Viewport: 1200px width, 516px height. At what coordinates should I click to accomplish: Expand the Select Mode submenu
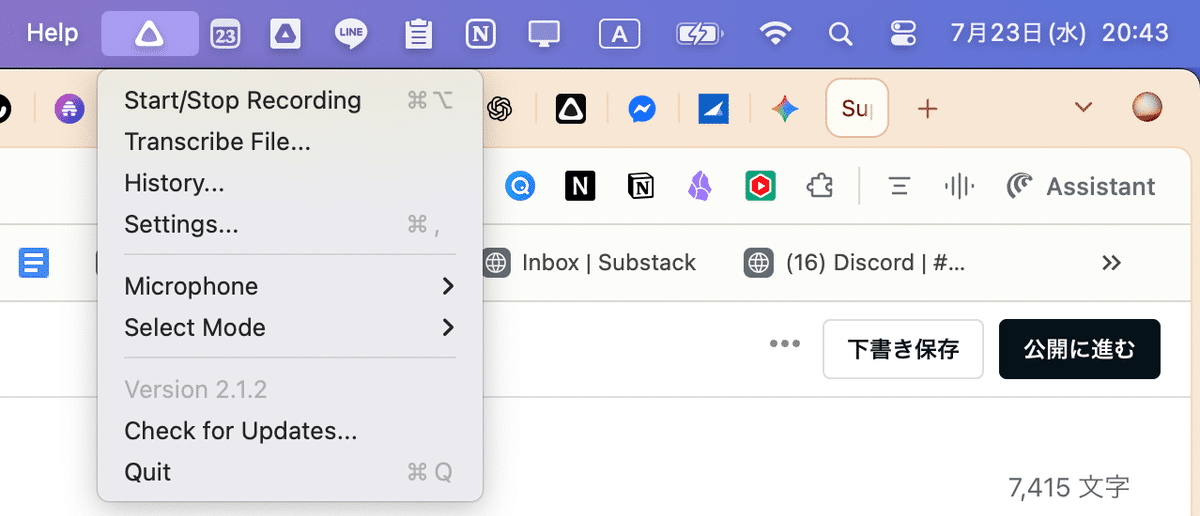tap(289, 328)
